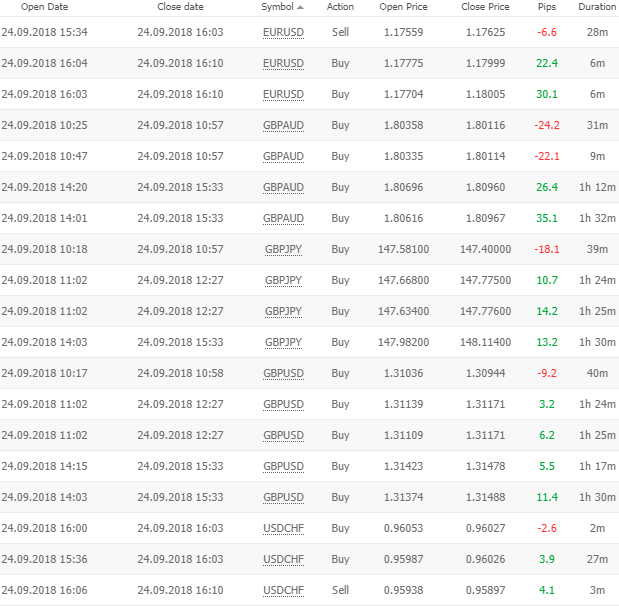Select open date 24.09.2018 10:18
The height and width of the screenshot is (606, 619).
pos(44,249)
